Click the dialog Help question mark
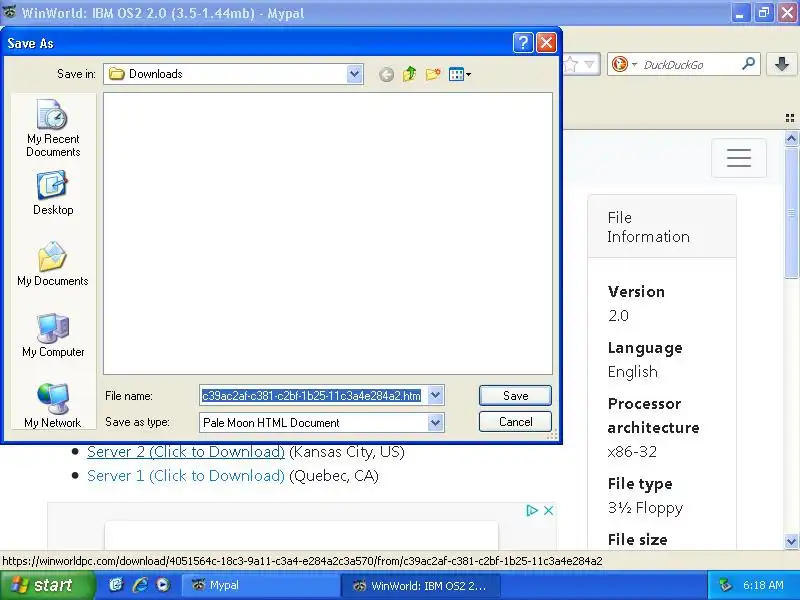 tap(523, 43)
